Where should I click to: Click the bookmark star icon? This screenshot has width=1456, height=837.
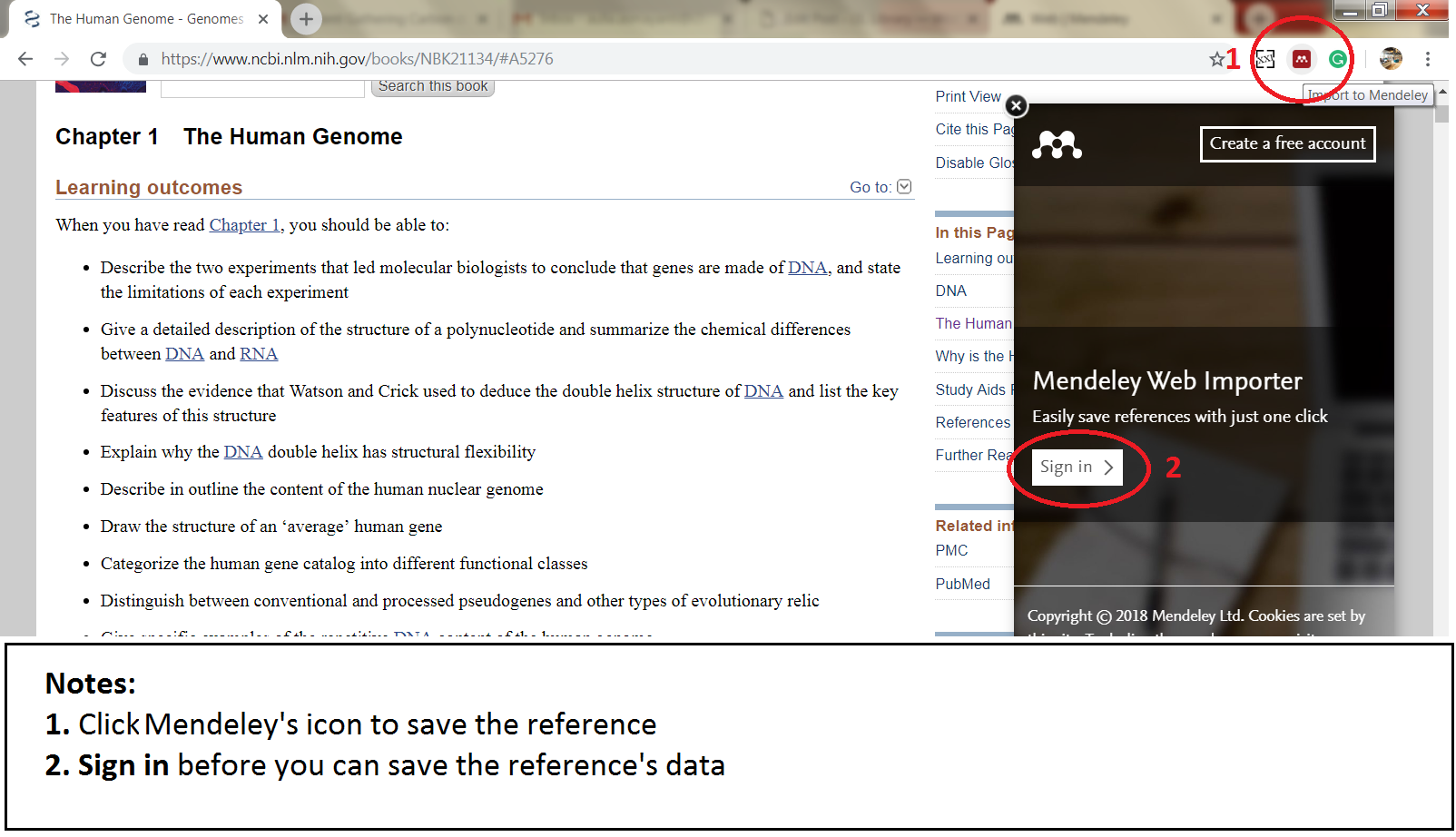click(1216, 59)
